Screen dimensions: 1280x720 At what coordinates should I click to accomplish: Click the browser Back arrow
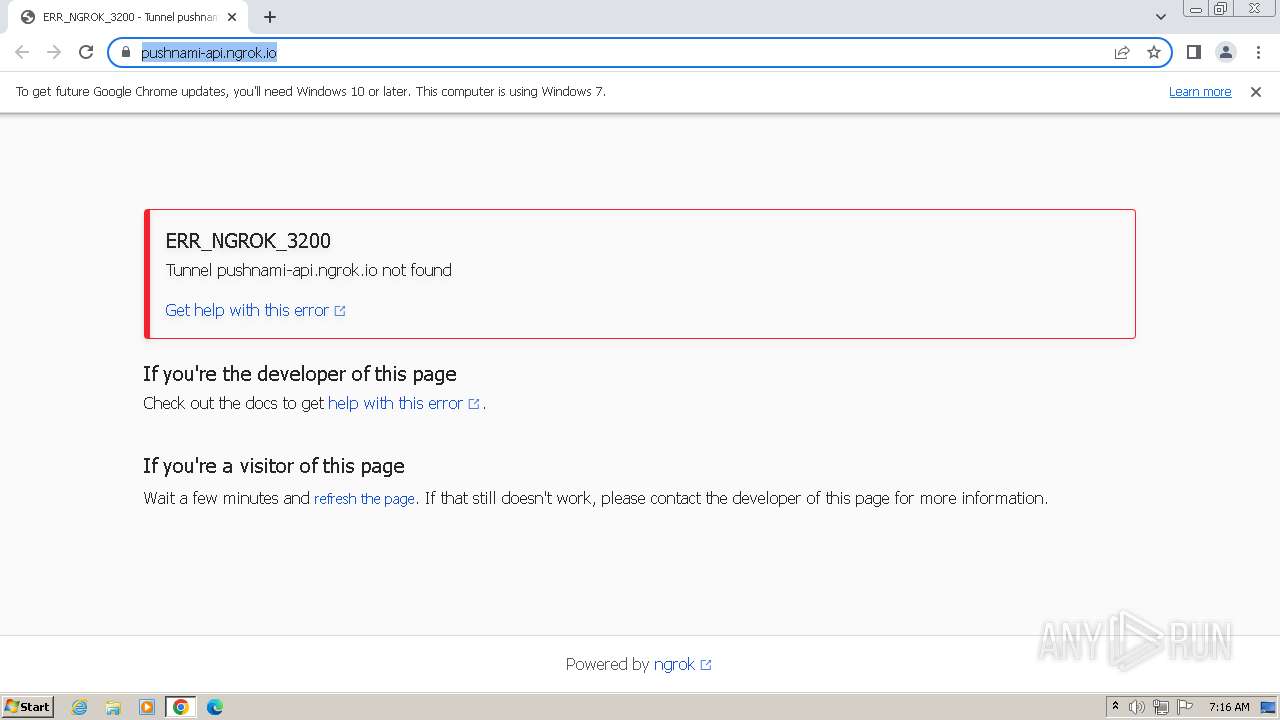(22, 52)
